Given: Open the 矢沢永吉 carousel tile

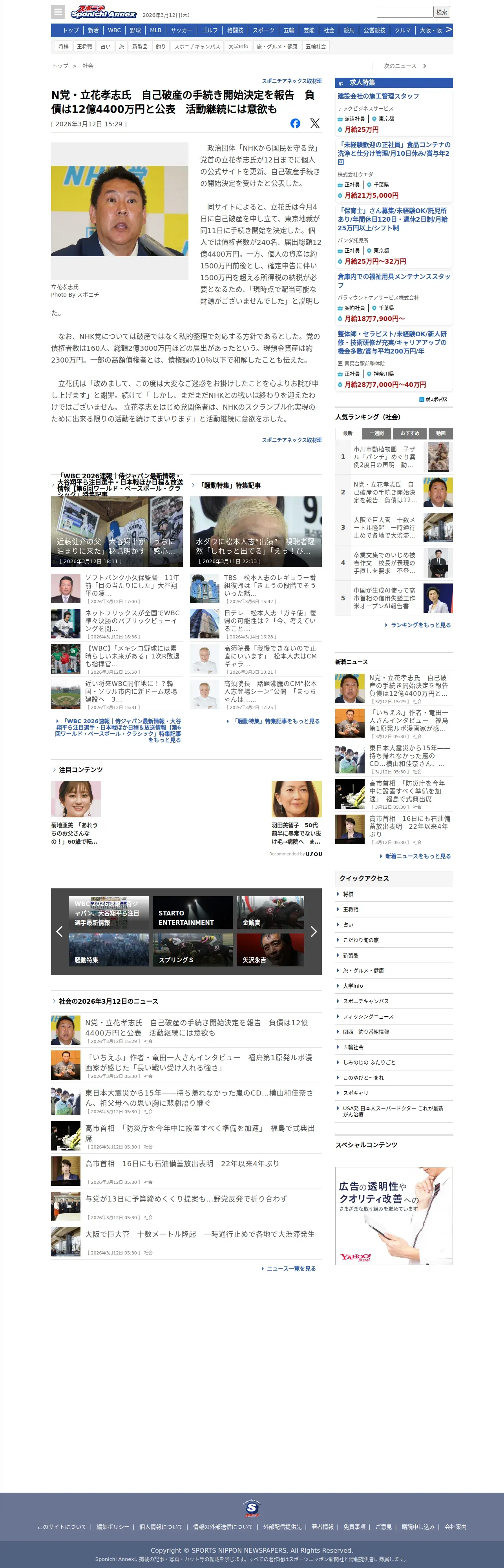Looking at the screenshot, I should (270, 950).
